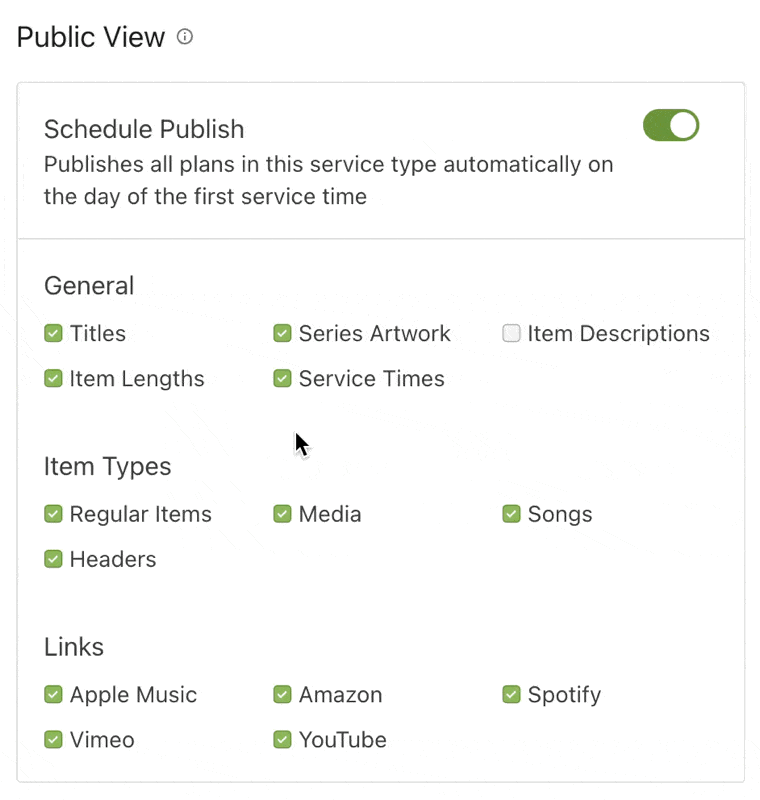Viewport: 760px width, 800px height.
Task: Disable the Headers checkbox
Action: click(54, 559)
